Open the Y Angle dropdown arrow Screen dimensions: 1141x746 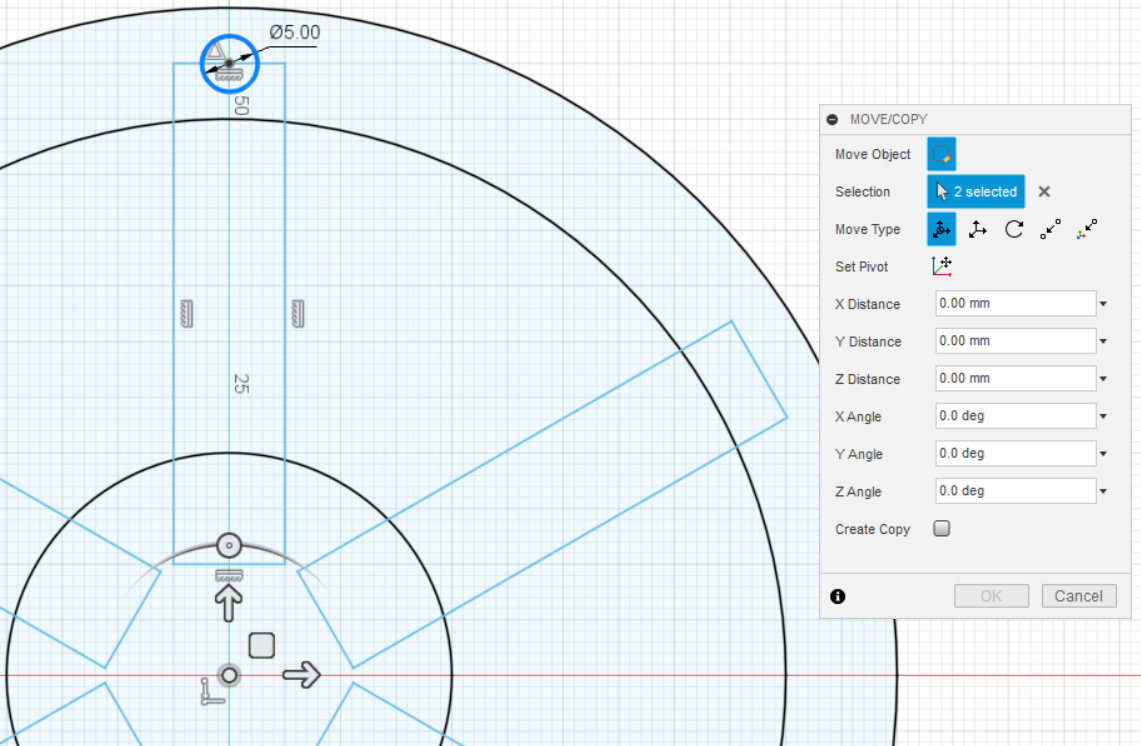click(x=1103, y=454)
